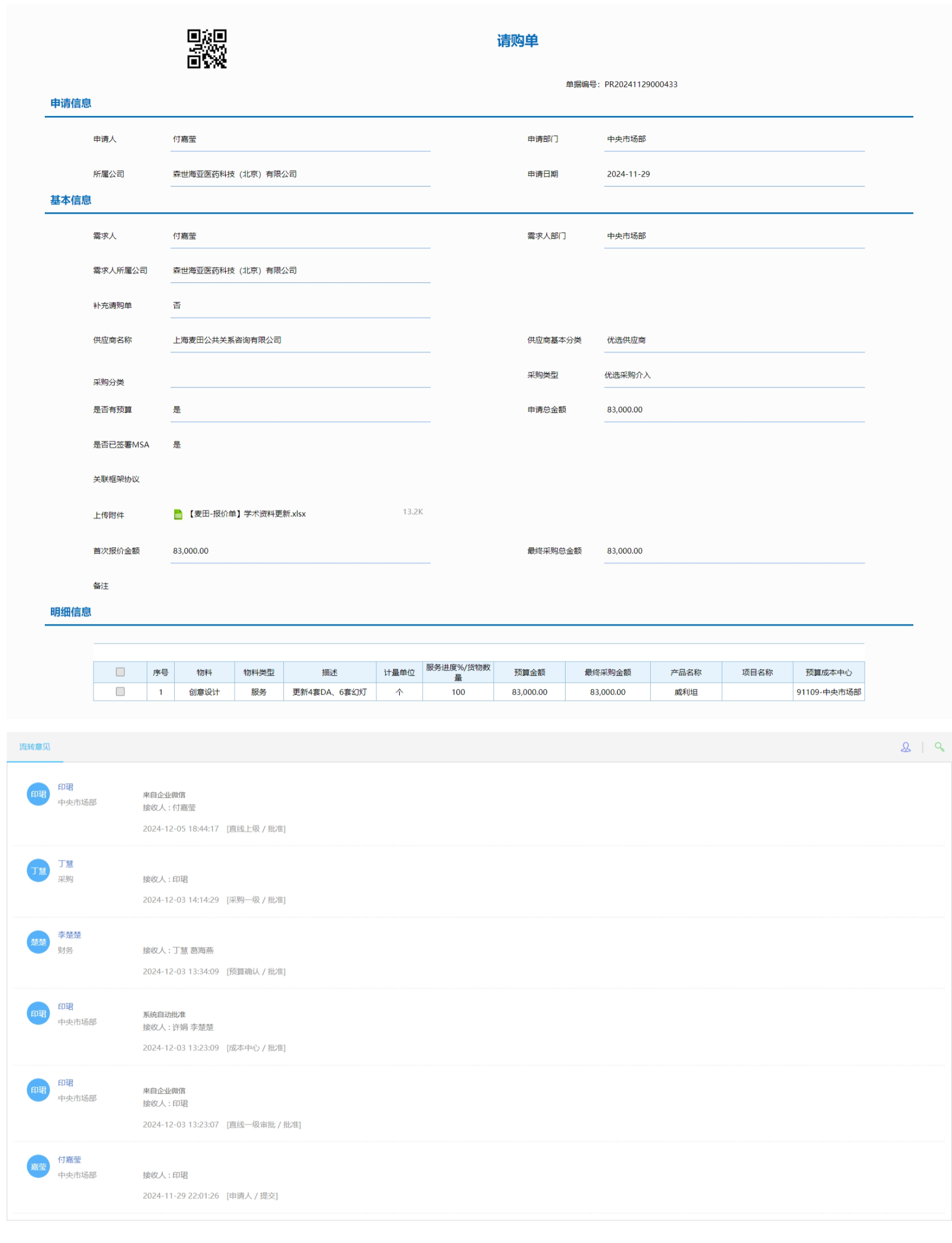Toggle the select-all checkbox in table header
This screenshot has width=952, height=1243.
click(x=120, y=672)
